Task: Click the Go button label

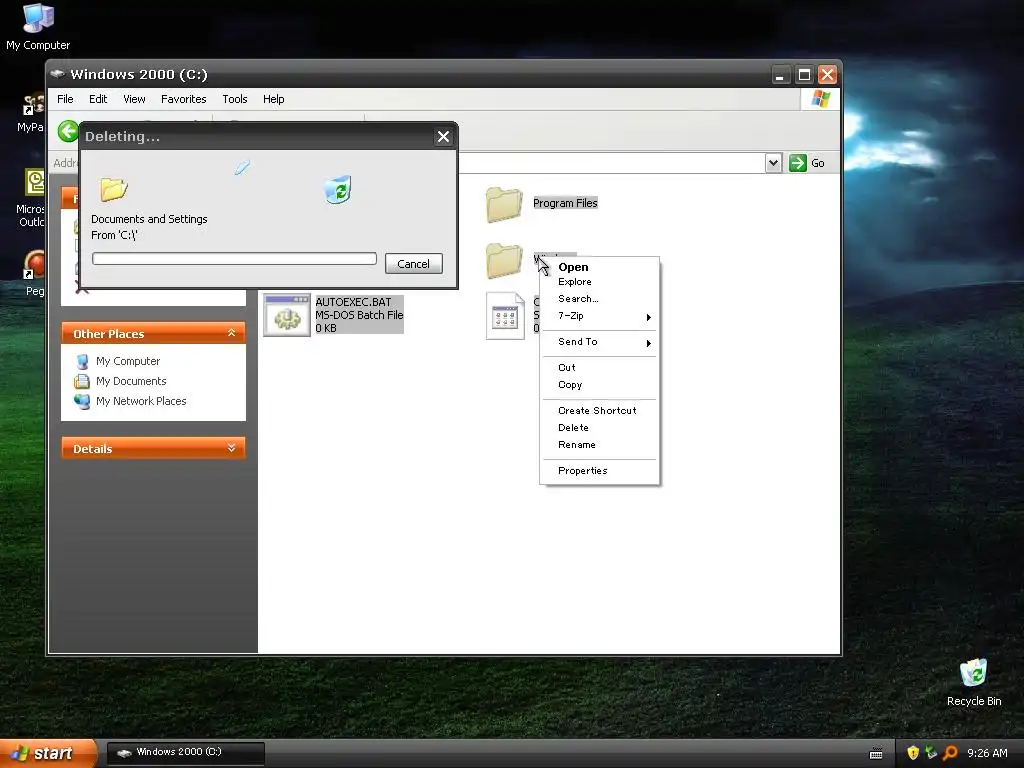Action: (x=818, y=163)
